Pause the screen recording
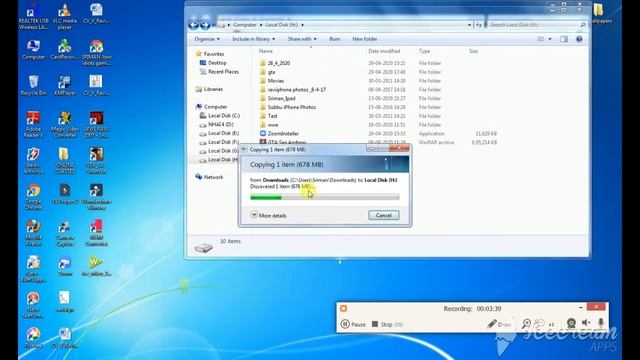This screenshot has width=640, height=360. [353, 324]
